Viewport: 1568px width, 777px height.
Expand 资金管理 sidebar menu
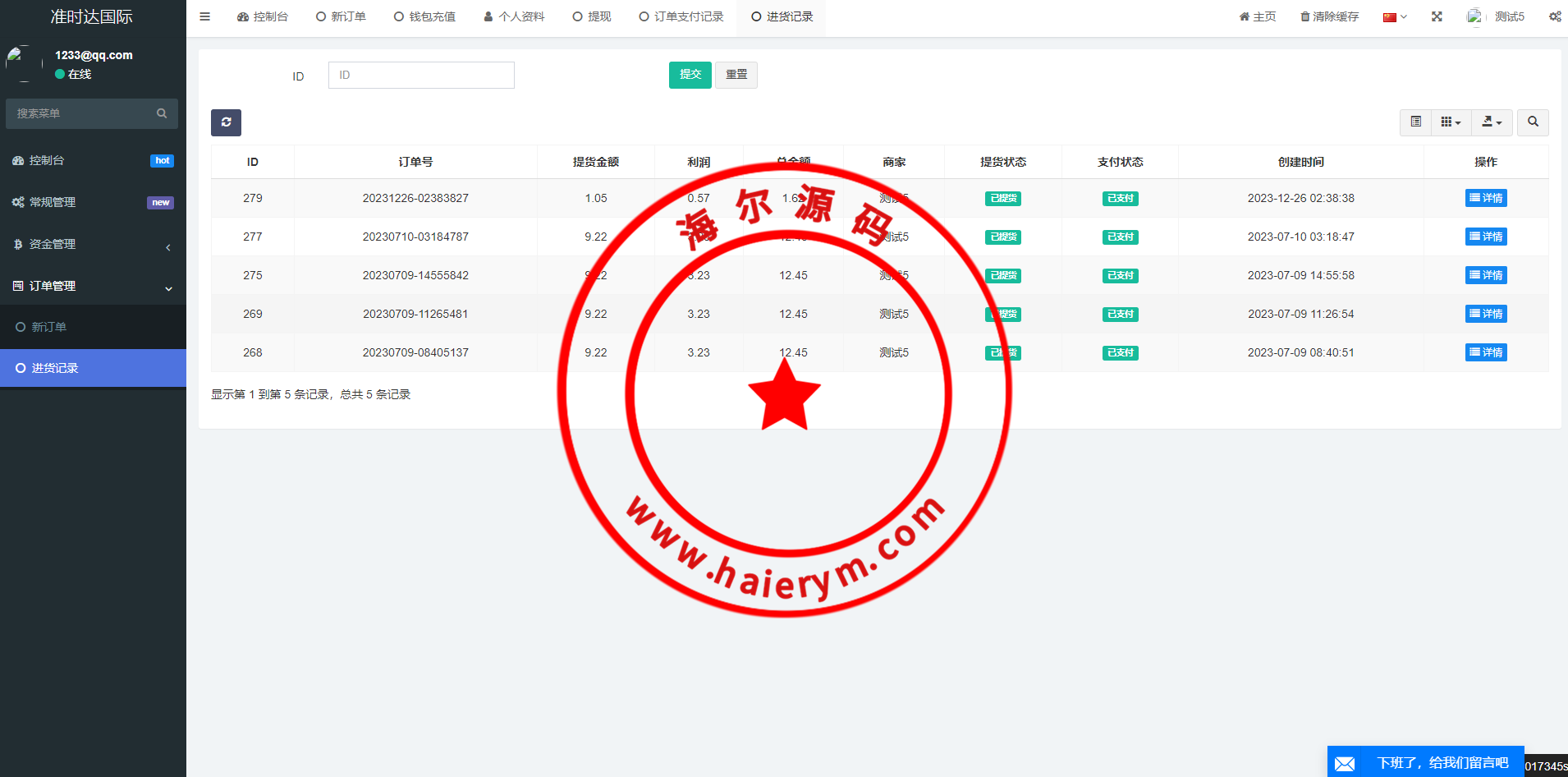point(93,244)
